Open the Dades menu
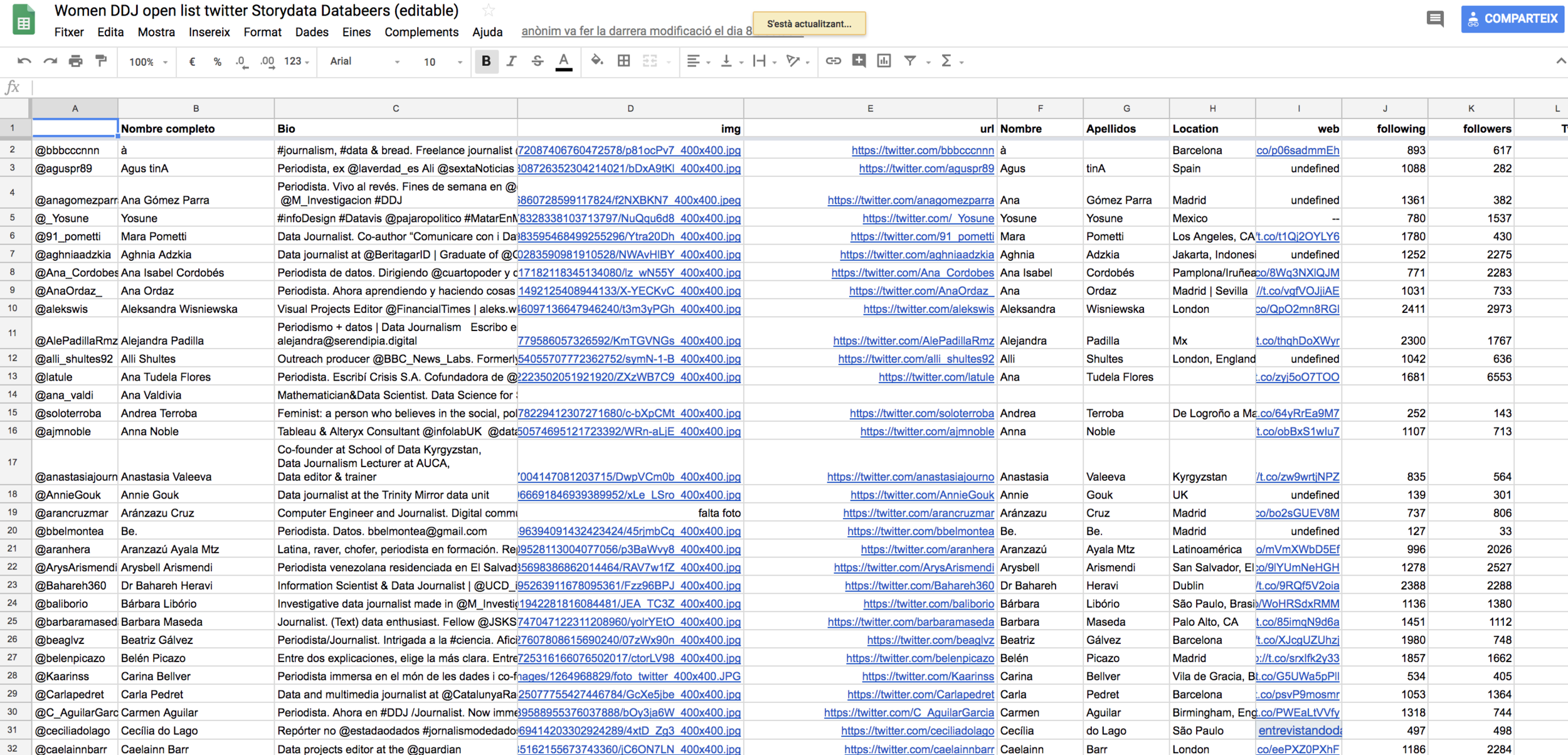1568x755 pixels. point(311,32)
